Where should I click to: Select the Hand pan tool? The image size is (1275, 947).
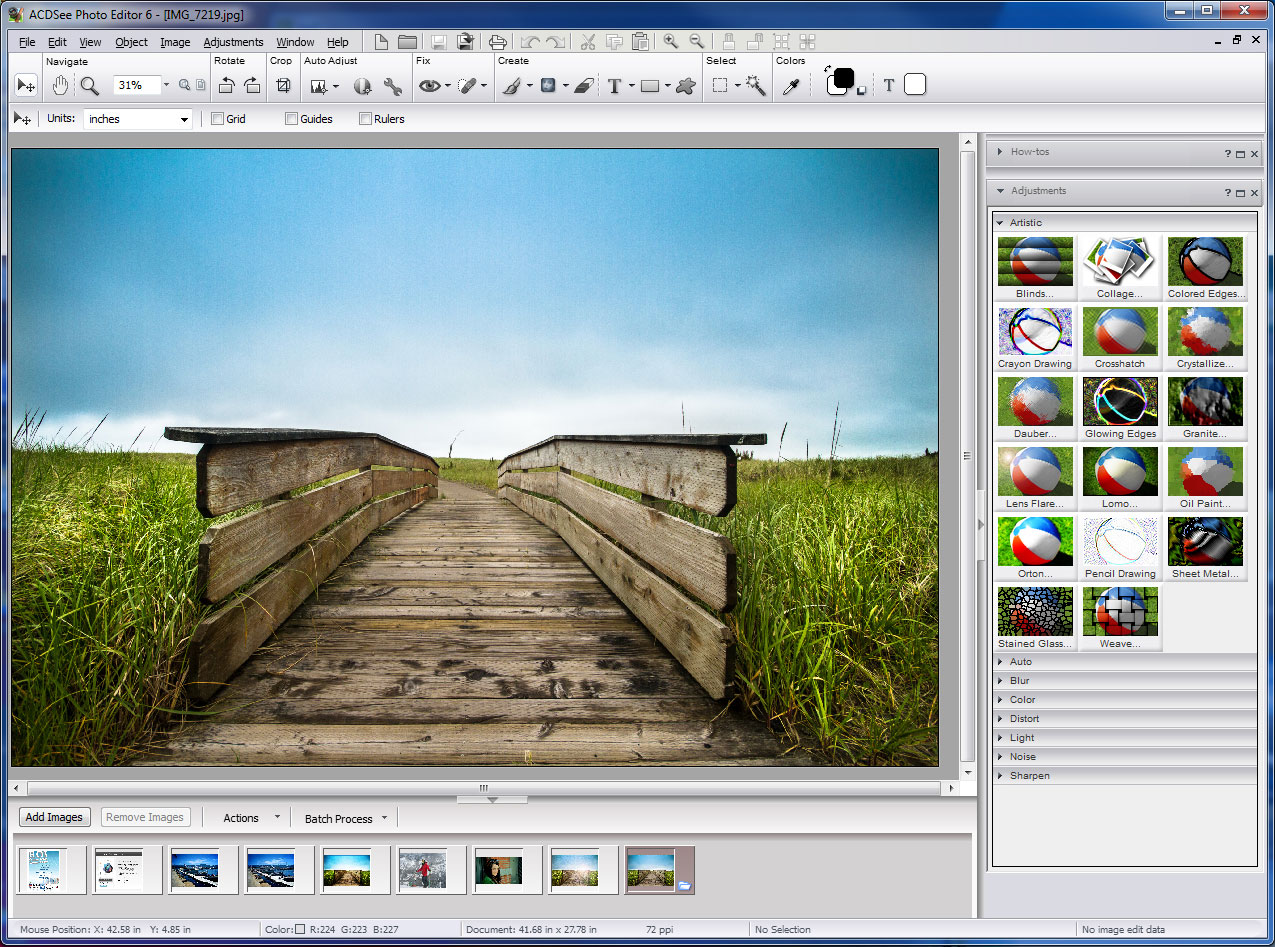click(x=60, y=86)
